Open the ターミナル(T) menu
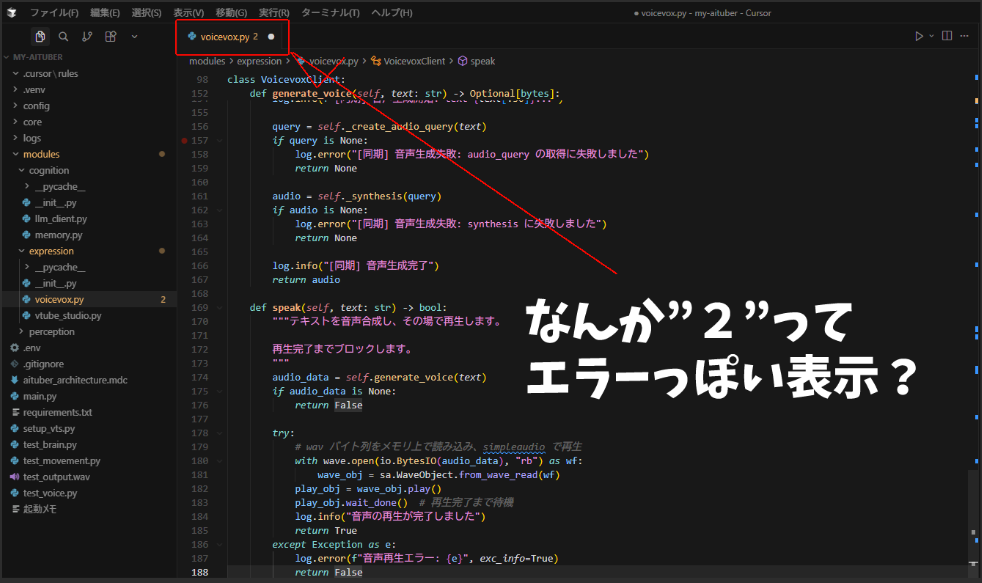982x583 pixels. click(x=330, y=13)
